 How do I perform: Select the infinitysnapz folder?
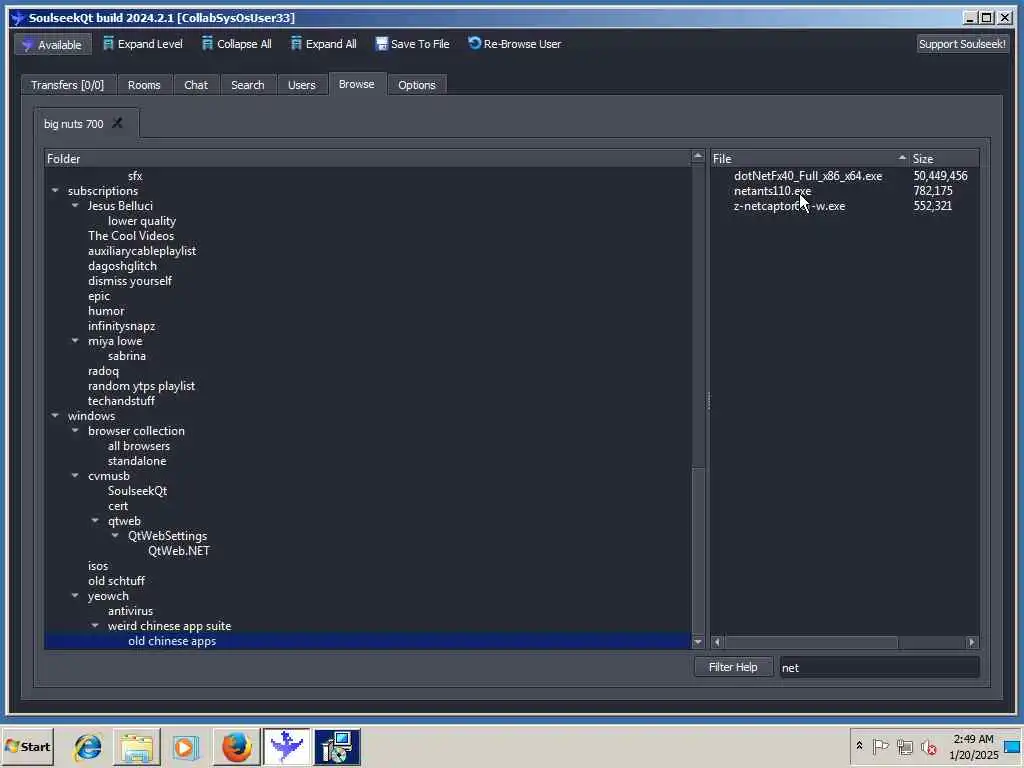coord(121,326)
